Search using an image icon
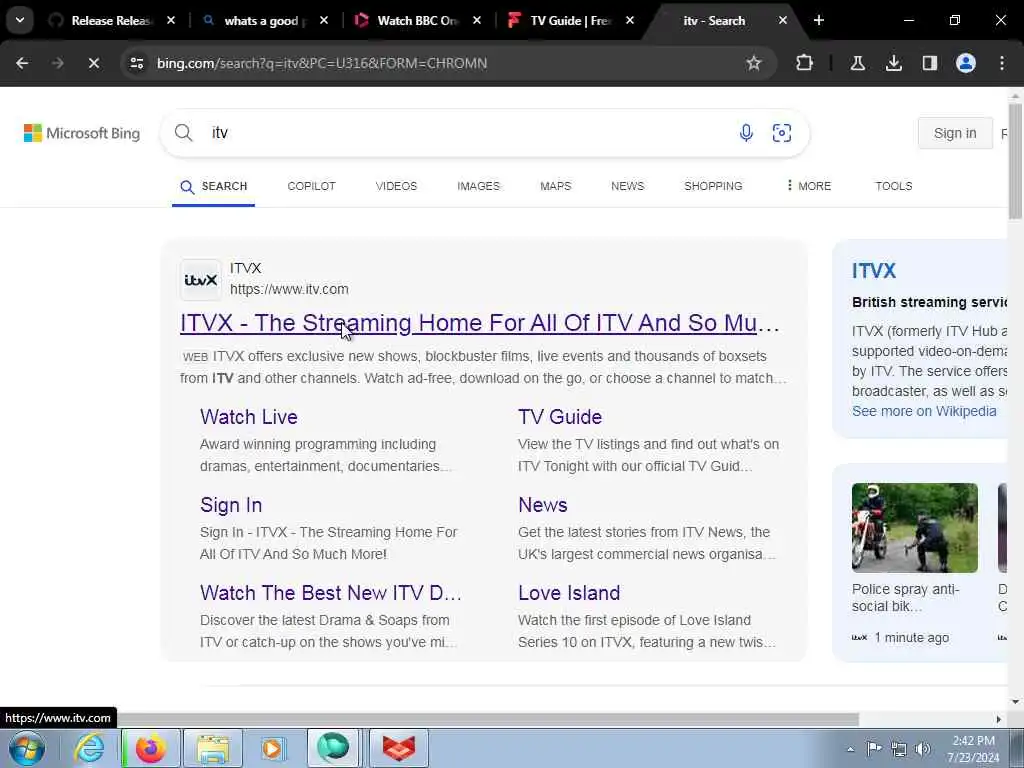Viewport: 1024px width, 768px height. [x=782, y=133]
